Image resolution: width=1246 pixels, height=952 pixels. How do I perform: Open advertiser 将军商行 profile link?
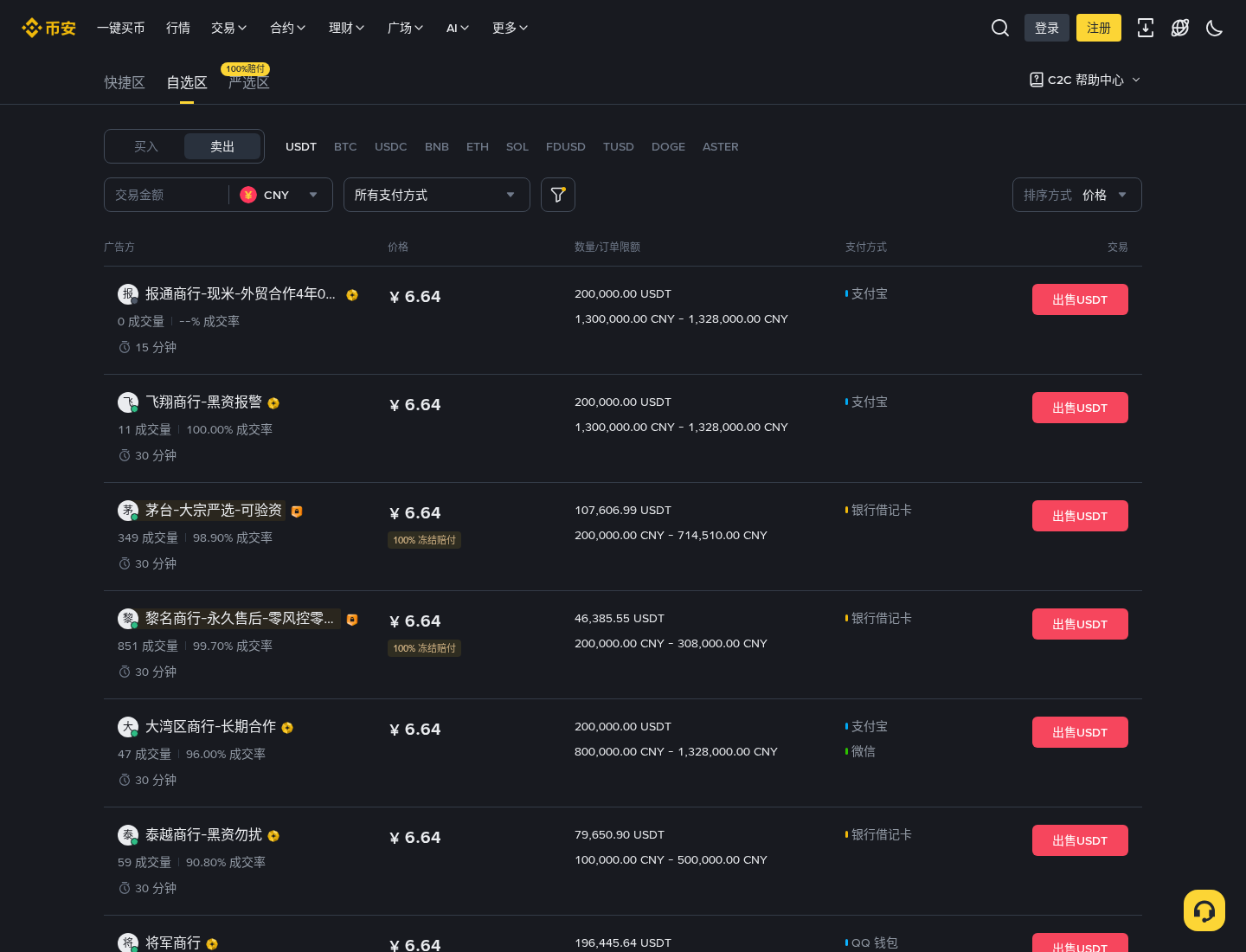click(173, 942)
